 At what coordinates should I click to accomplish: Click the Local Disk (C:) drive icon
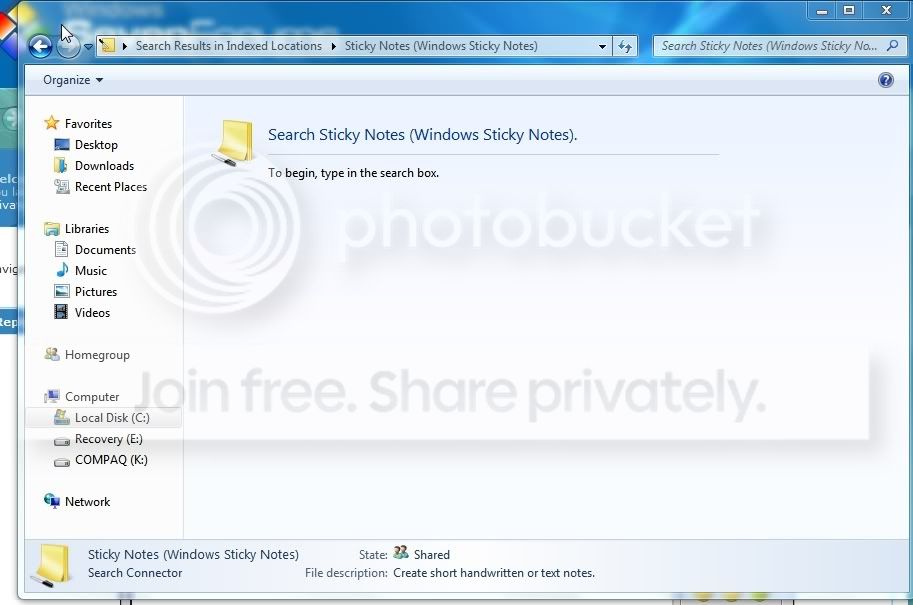(x=61, y=417)
